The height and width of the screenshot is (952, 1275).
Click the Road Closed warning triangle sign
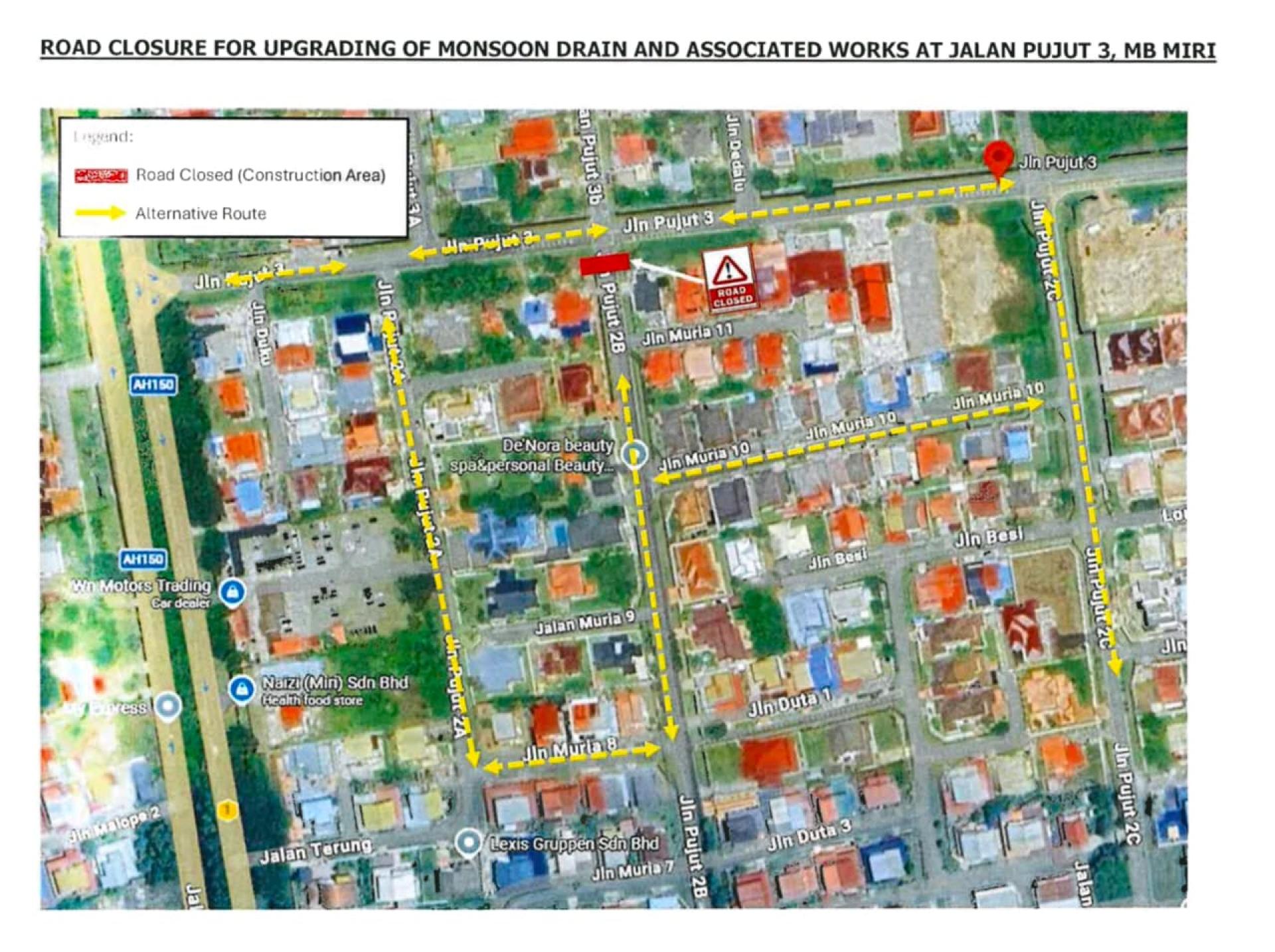click(x=730, y=278)
